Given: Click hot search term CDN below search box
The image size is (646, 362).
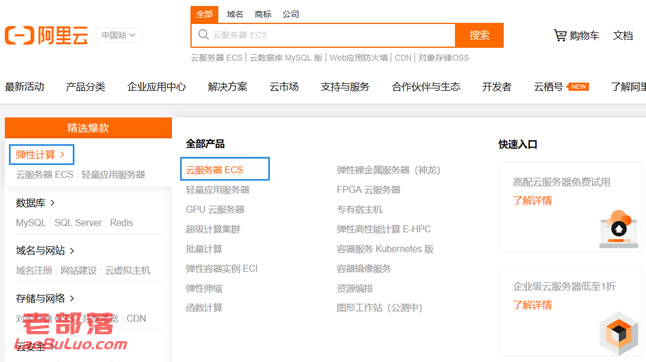Looking at the screenshot, I should click(403, 58).
